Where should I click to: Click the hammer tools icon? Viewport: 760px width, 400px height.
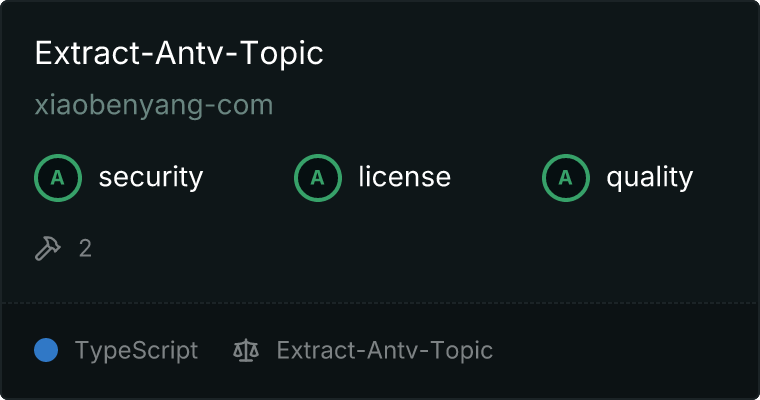pos(48,248)
